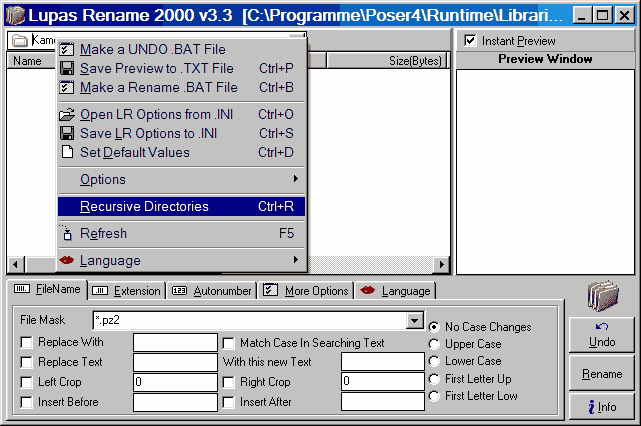Viewport: 641px width, 426px height.
Task: Click the app icon in the title bar
Action: click(x=16, y=16)
